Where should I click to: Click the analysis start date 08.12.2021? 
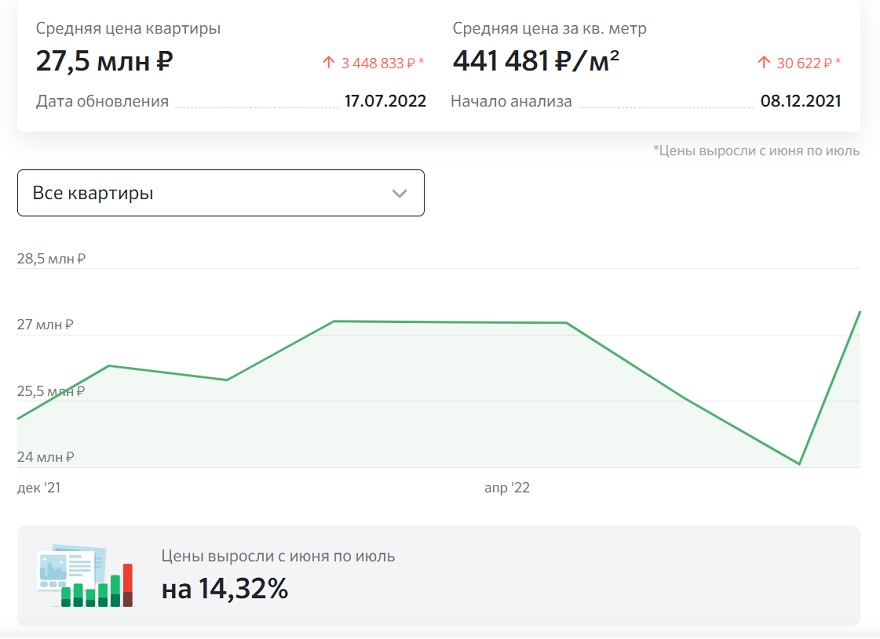[x=800, y=101]
